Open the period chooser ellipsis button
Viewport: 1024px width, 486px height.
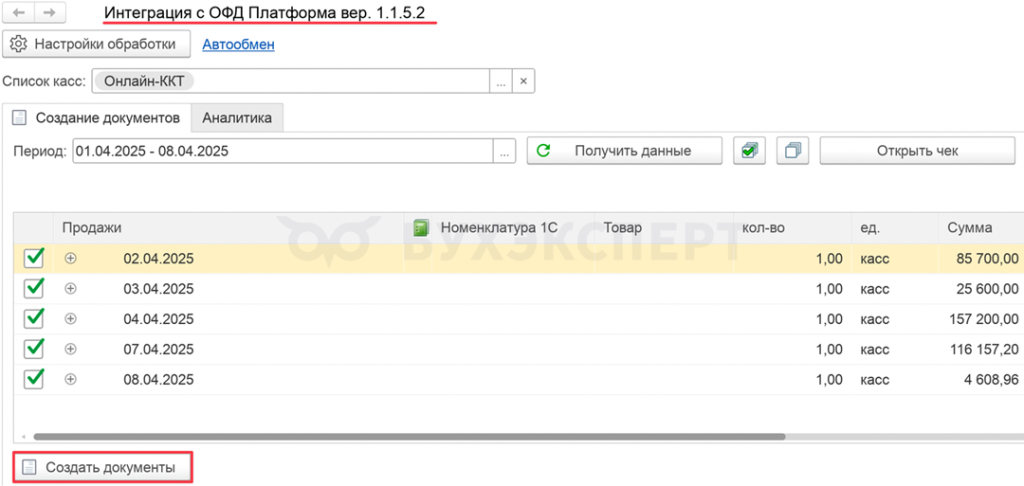pos(504,151)
